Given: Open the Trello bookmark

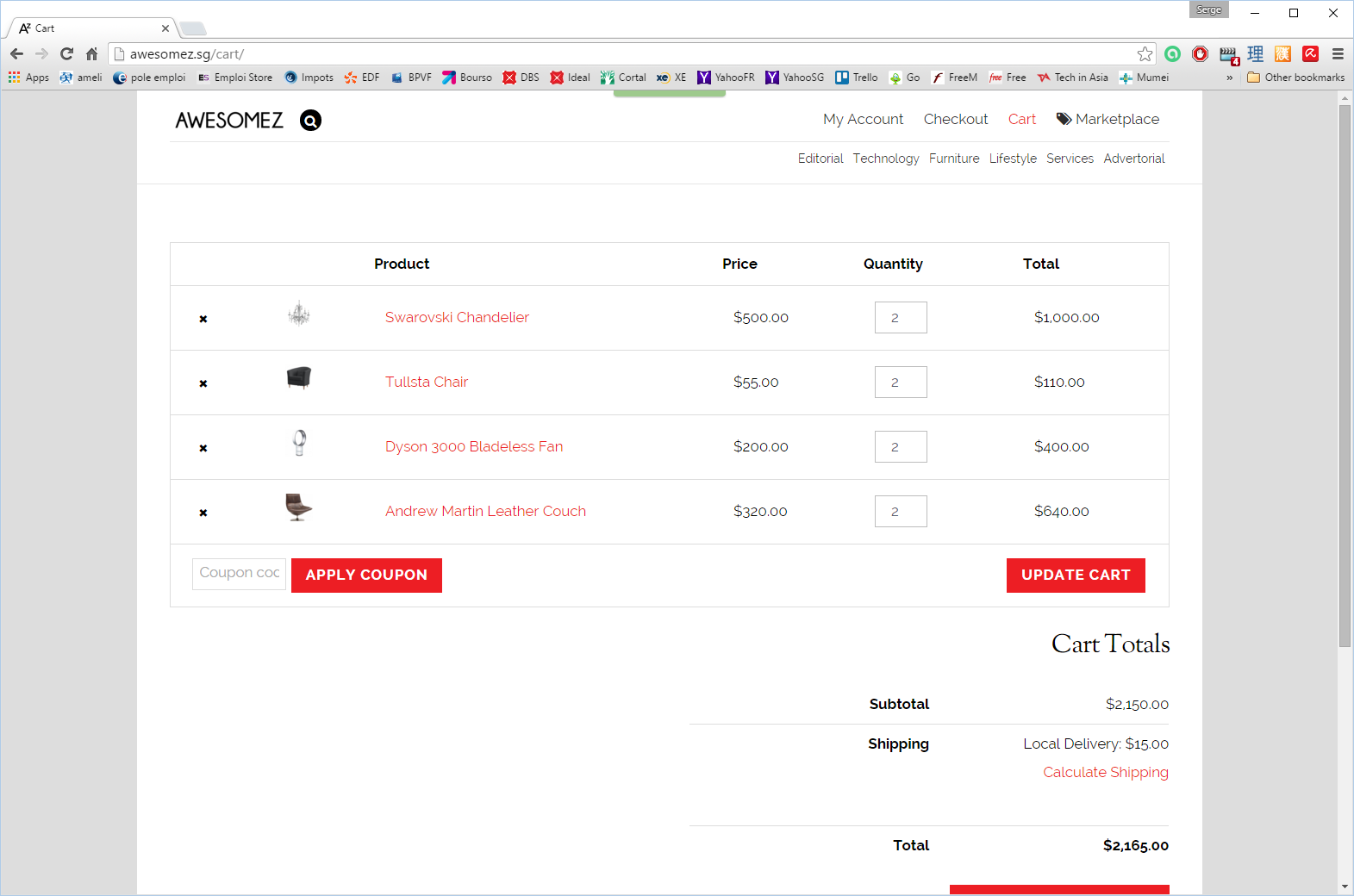Looking at the screenshot, I should 856,78.
